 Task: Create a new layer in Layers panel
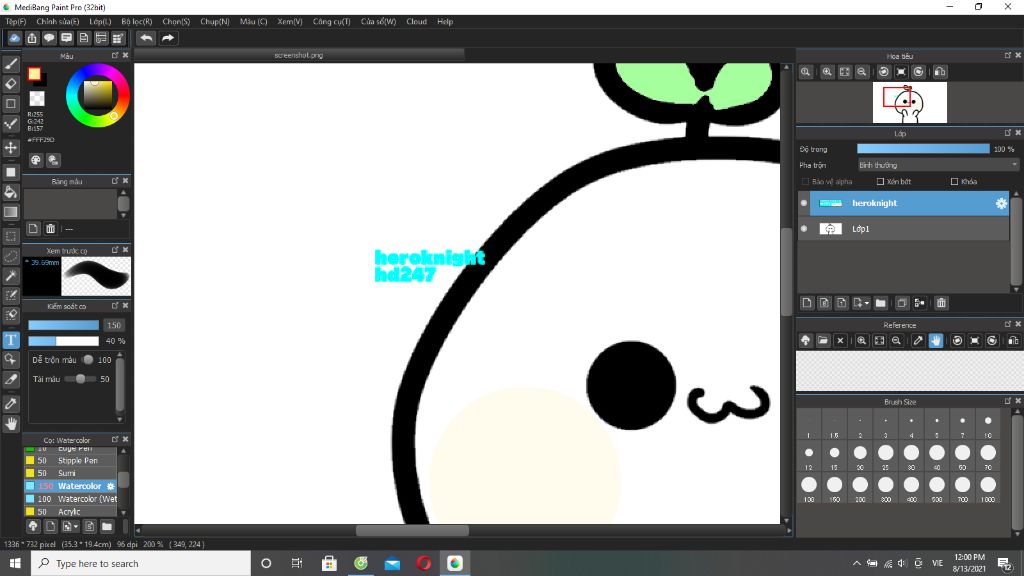(807, 303)
